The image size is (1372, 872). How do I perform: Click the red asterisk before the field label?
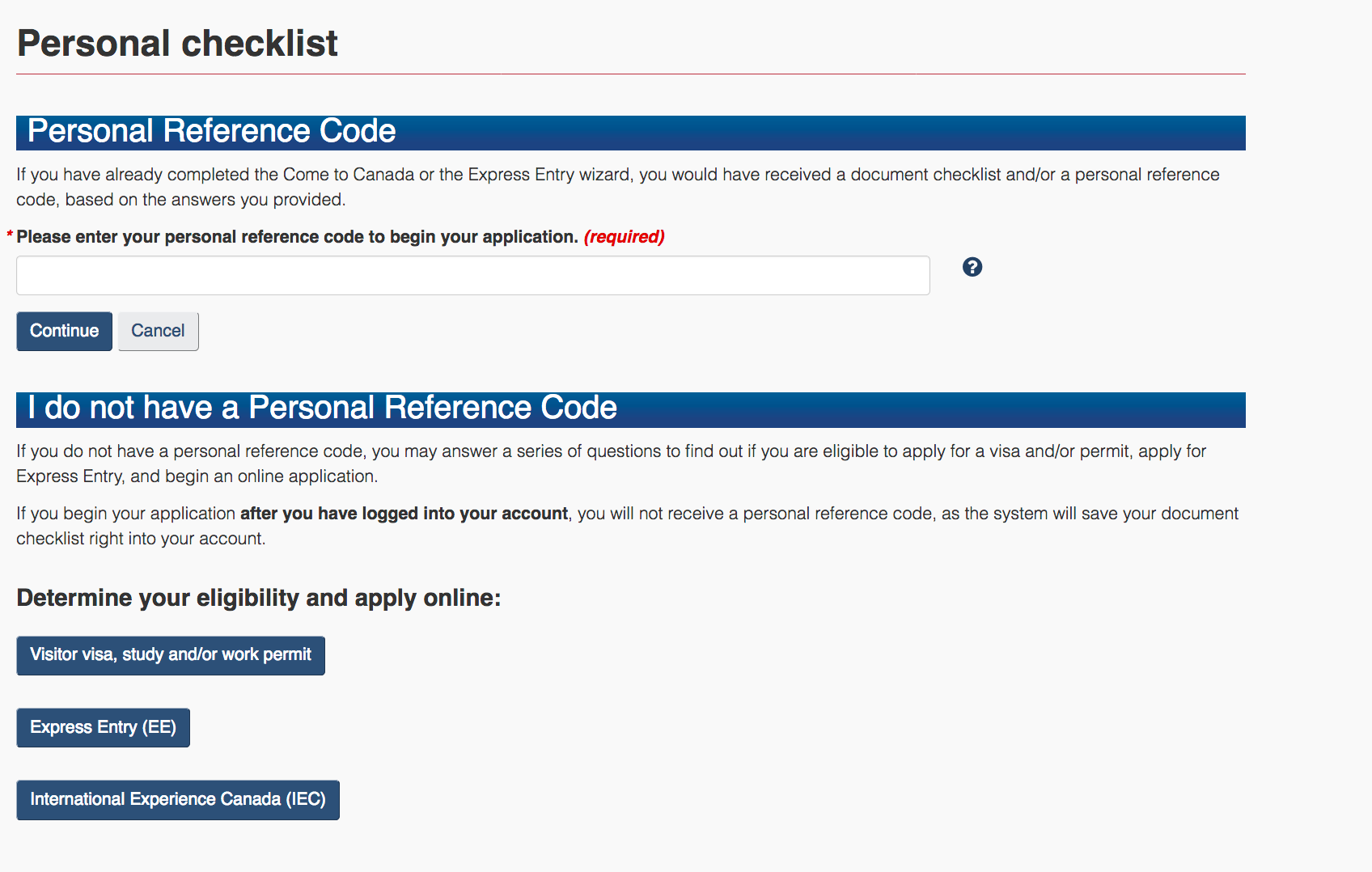click(10, 235)
